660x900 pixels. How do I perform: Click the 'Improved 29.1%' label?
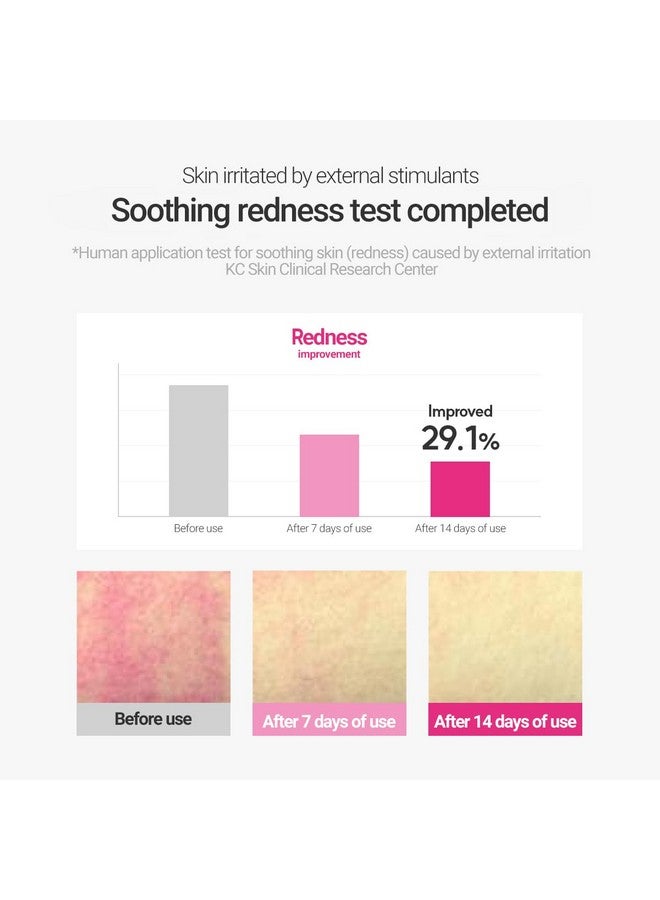(460, 428)
